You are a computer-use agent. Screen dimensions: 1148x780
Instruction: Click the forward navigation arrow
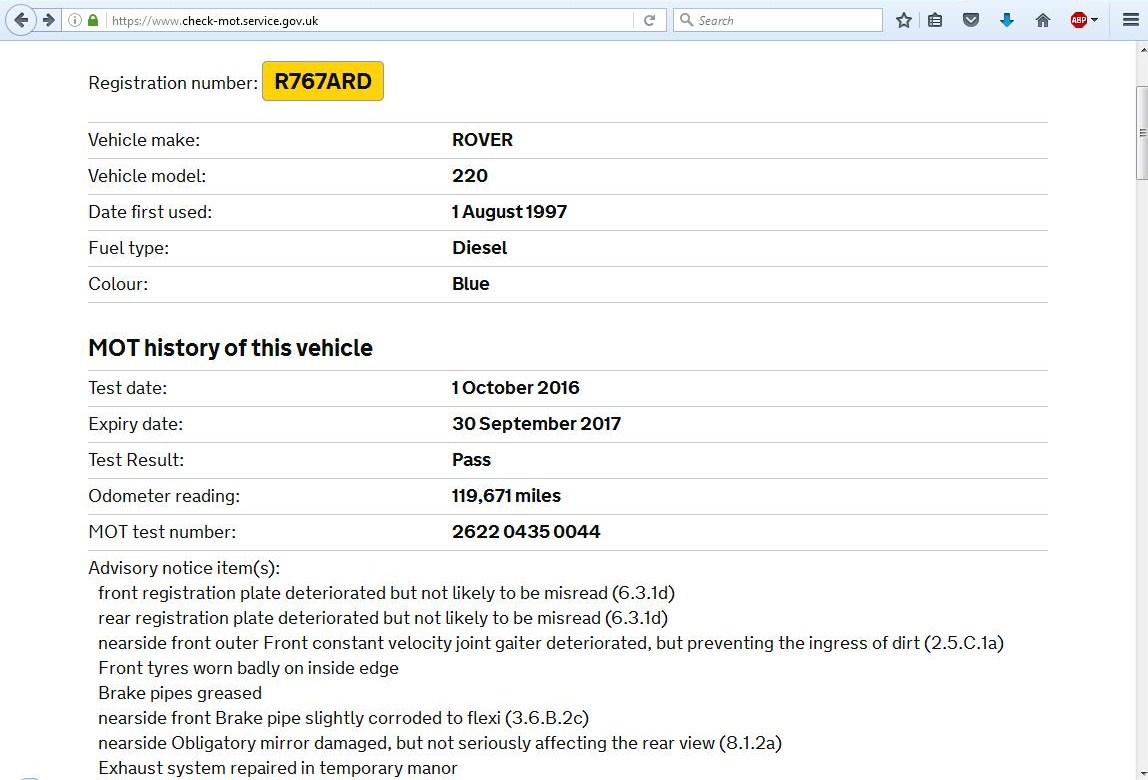point(48,20)
